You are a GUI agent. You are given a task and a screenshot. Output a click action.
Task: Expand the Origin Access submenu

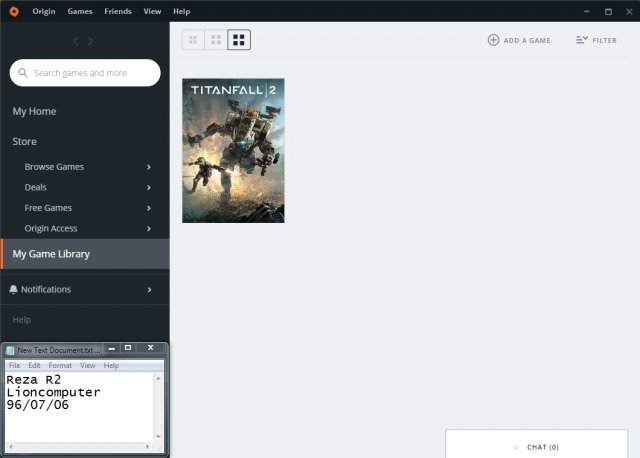149,229
